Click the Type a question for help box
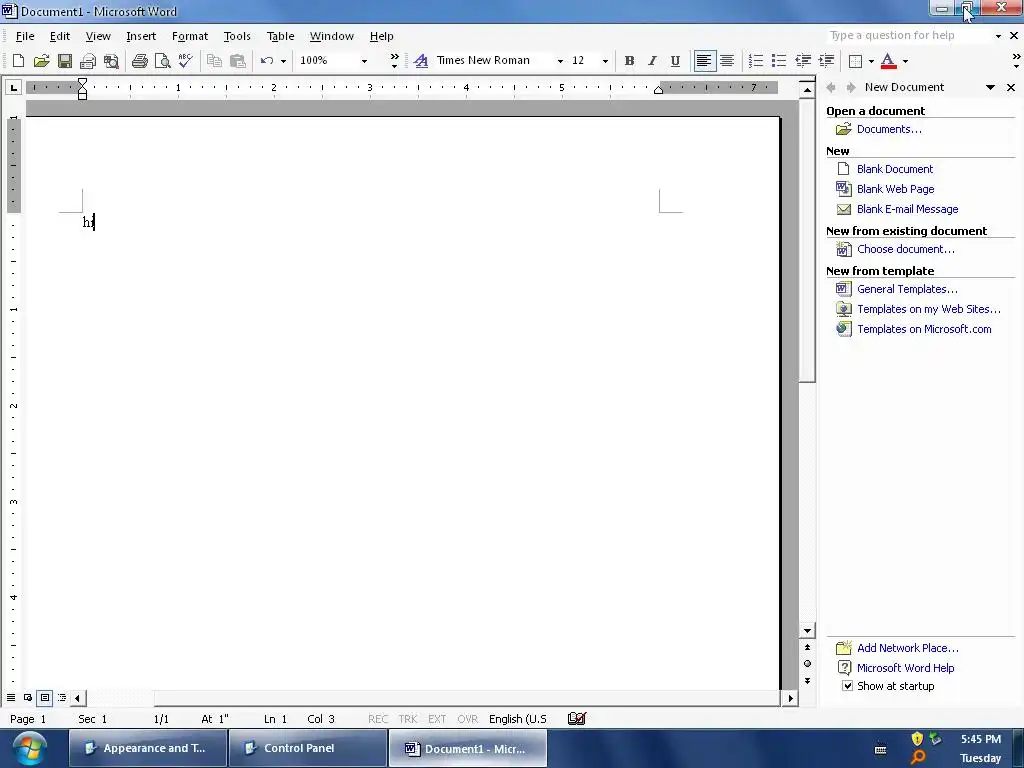1024x768 pixels. pyautogui.click(x=909, y=36)
